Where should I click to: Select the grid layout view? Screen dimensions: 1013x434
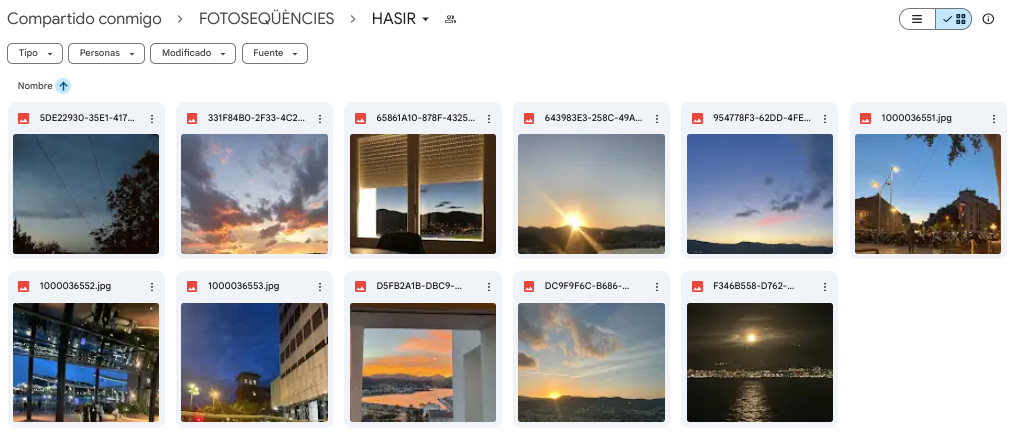(x=954, y=19)
